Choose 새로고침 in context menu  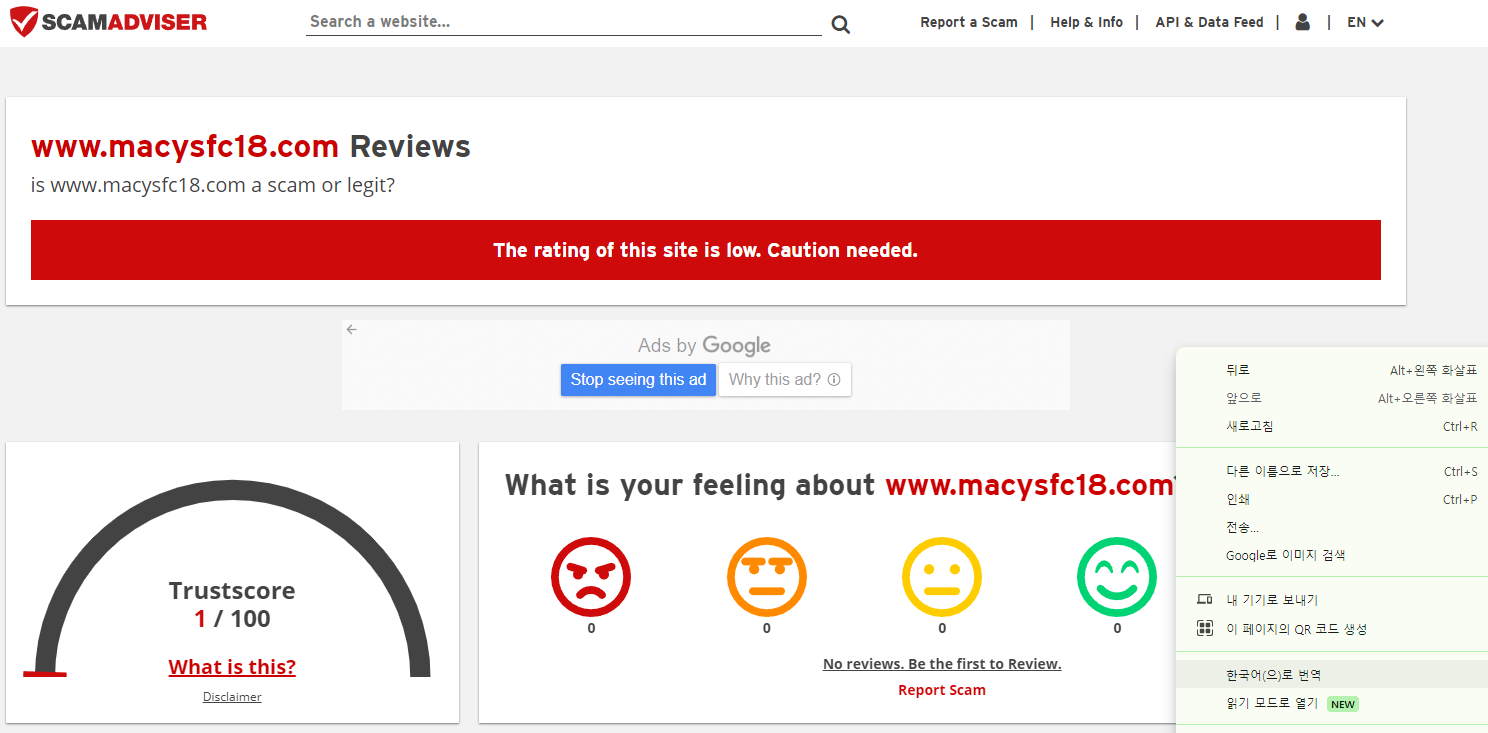(1332, 426)
